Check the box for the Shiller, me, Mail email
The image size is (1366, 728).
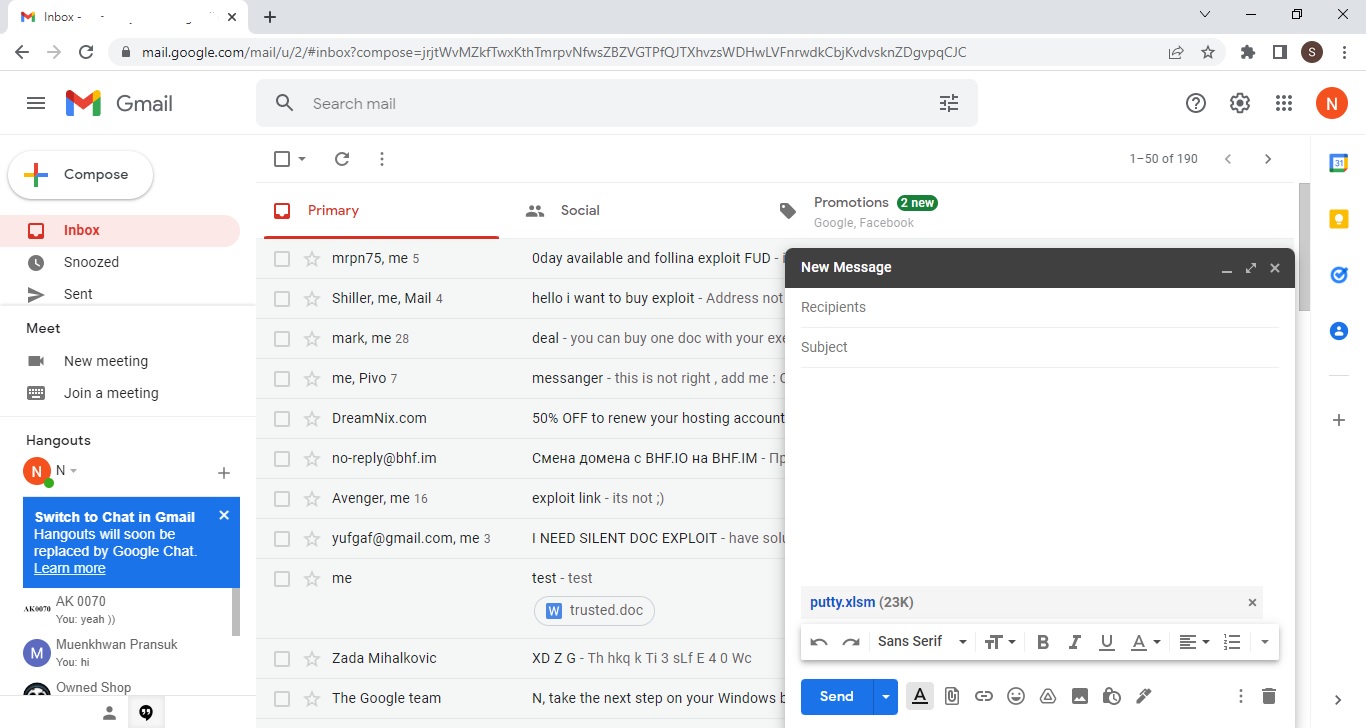click(x=282, y=299)
